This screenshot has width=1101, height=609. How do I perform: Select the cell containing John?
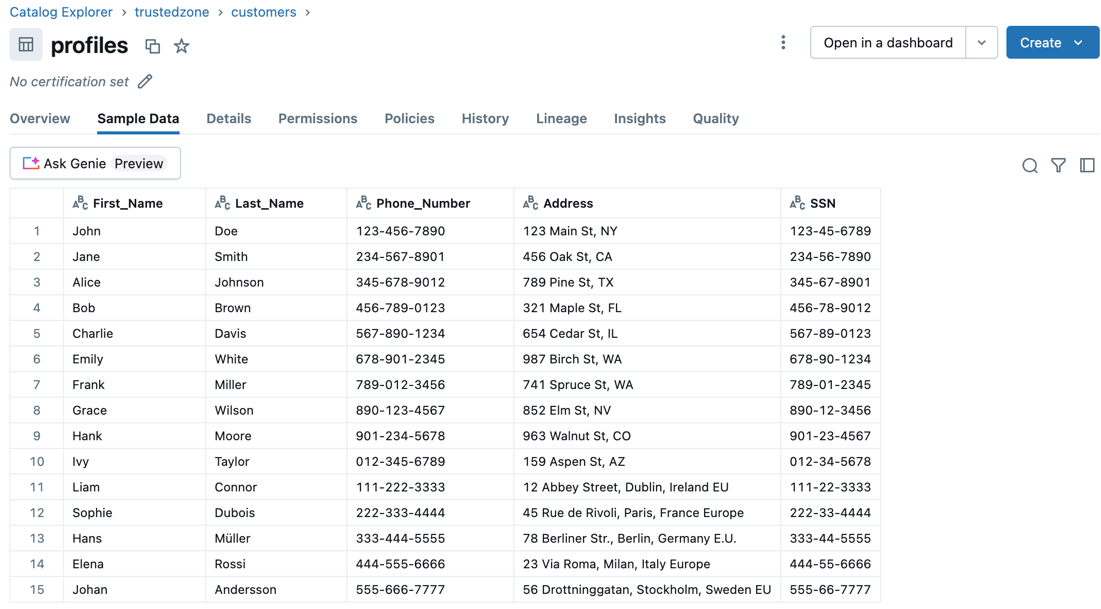(x=135, y=231)
